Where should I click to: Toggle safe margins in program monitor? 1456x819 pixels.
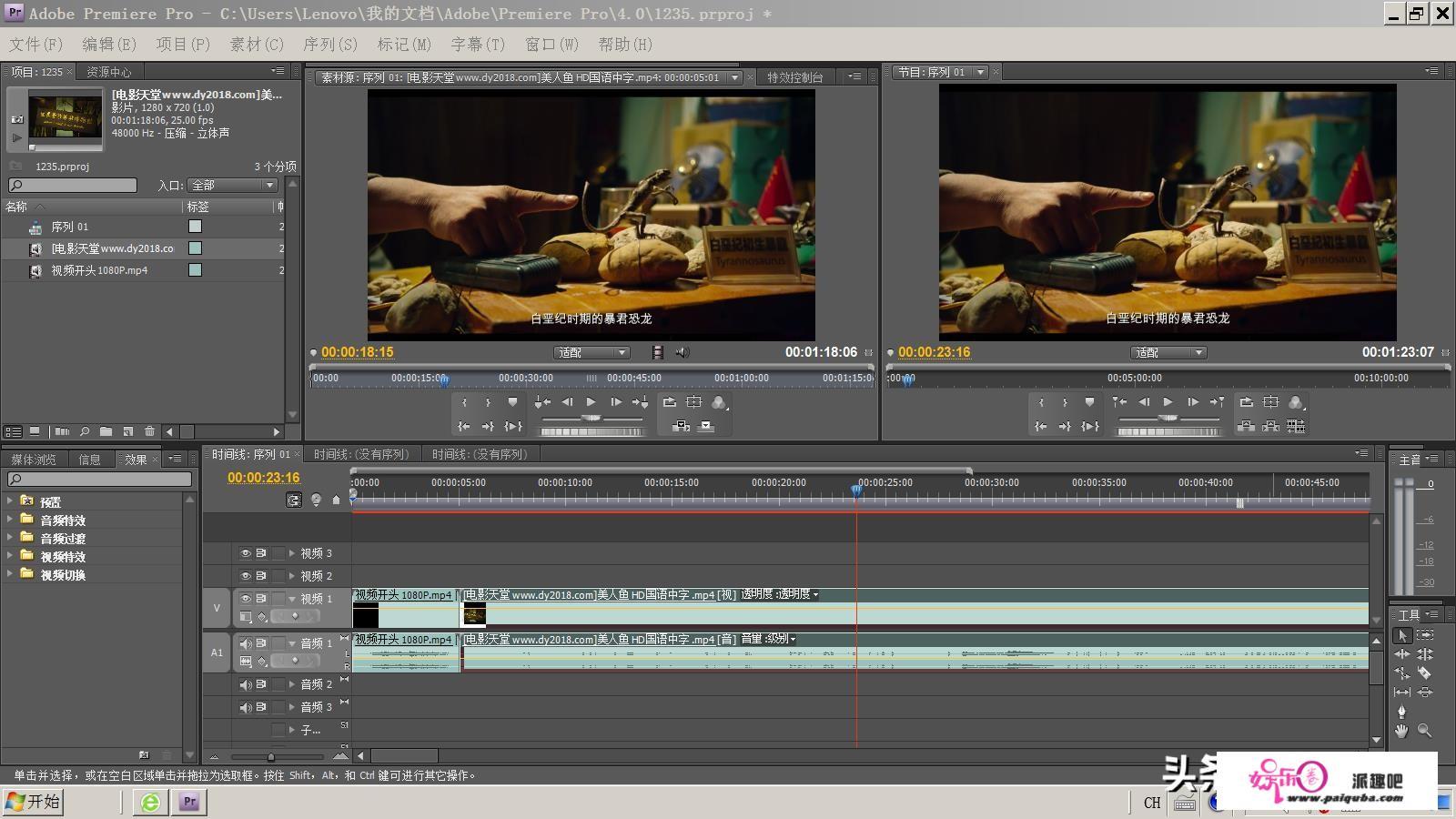pos(1271,402)
